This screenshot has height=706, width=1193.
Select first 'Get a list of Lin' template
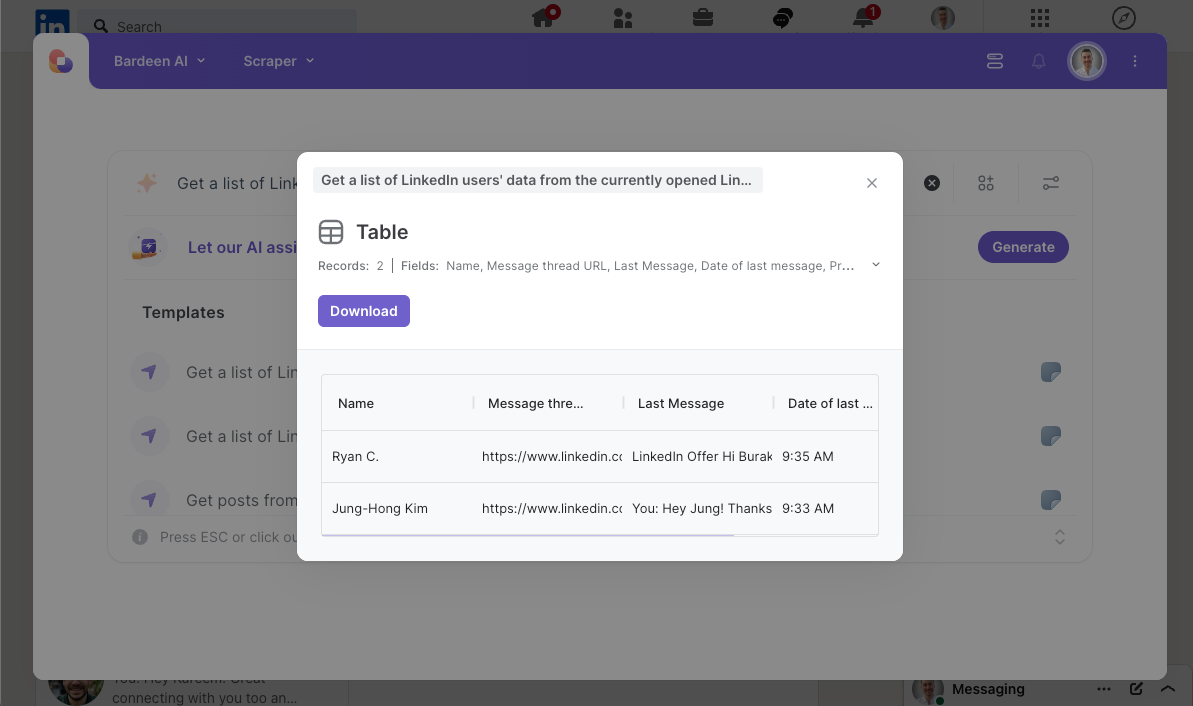pos(241,372)
